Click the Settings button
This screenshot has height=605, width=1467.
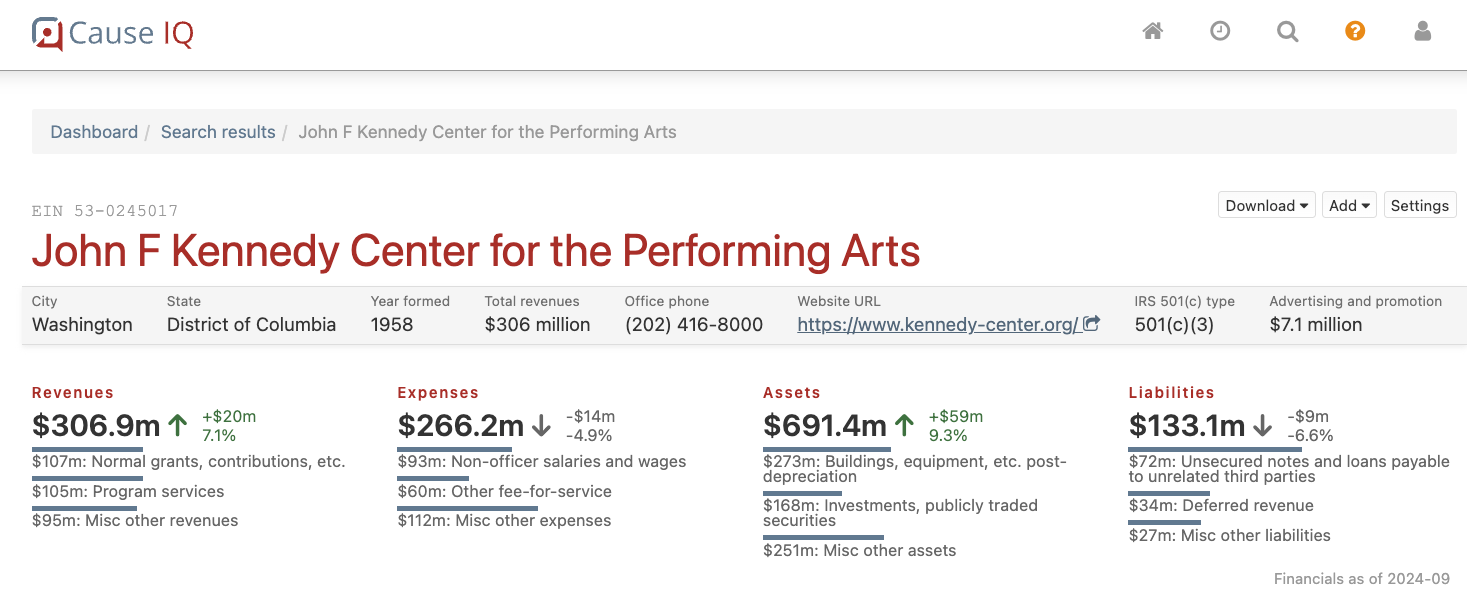click(x=1420, y=205)
